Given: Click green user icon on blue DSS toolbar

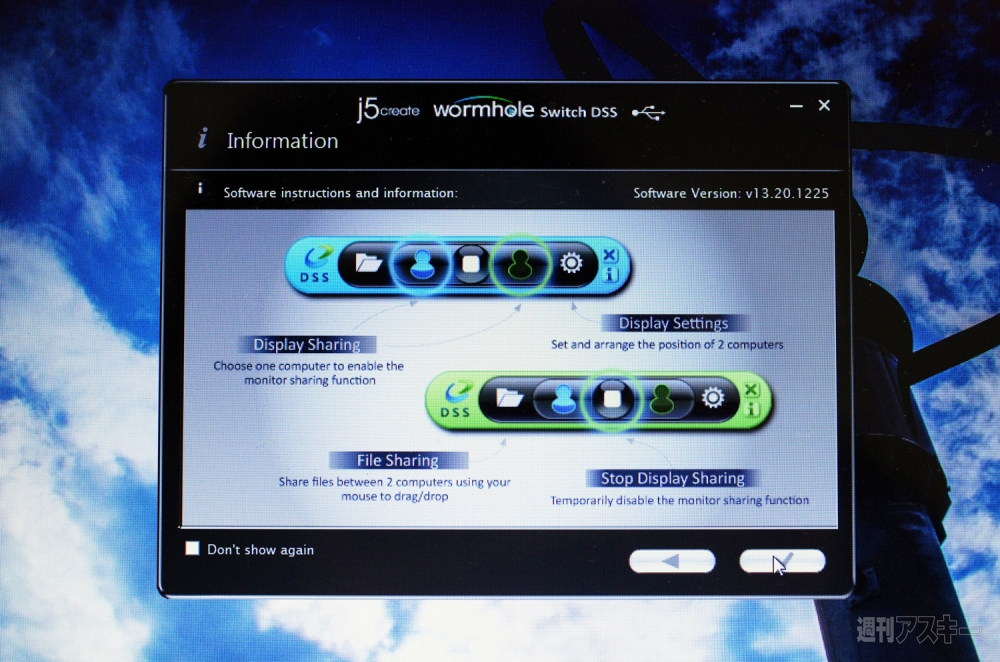Looking at the screenshot, I should (520, 263).
